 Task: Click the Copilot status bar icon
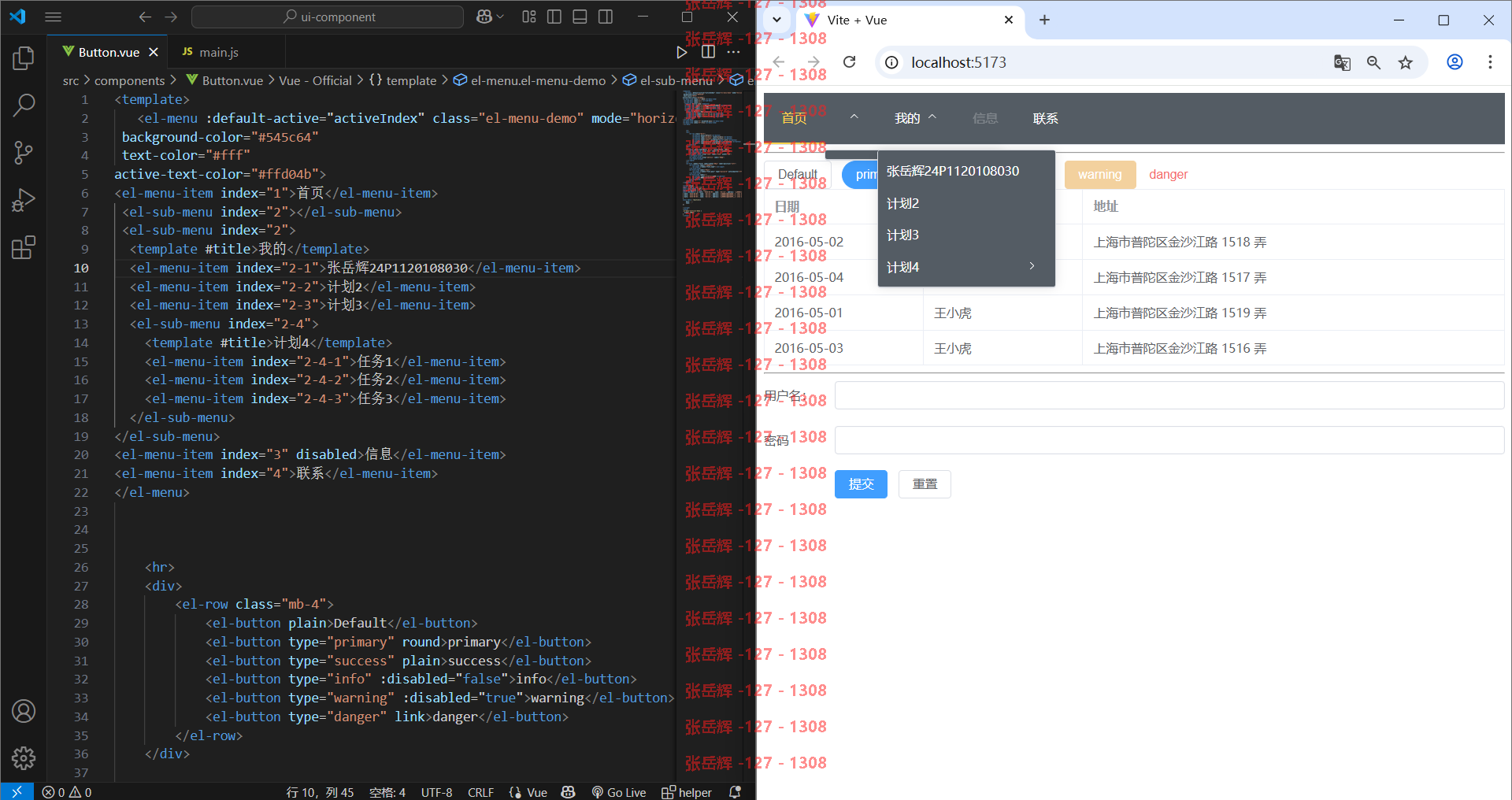tap(569, 792)
